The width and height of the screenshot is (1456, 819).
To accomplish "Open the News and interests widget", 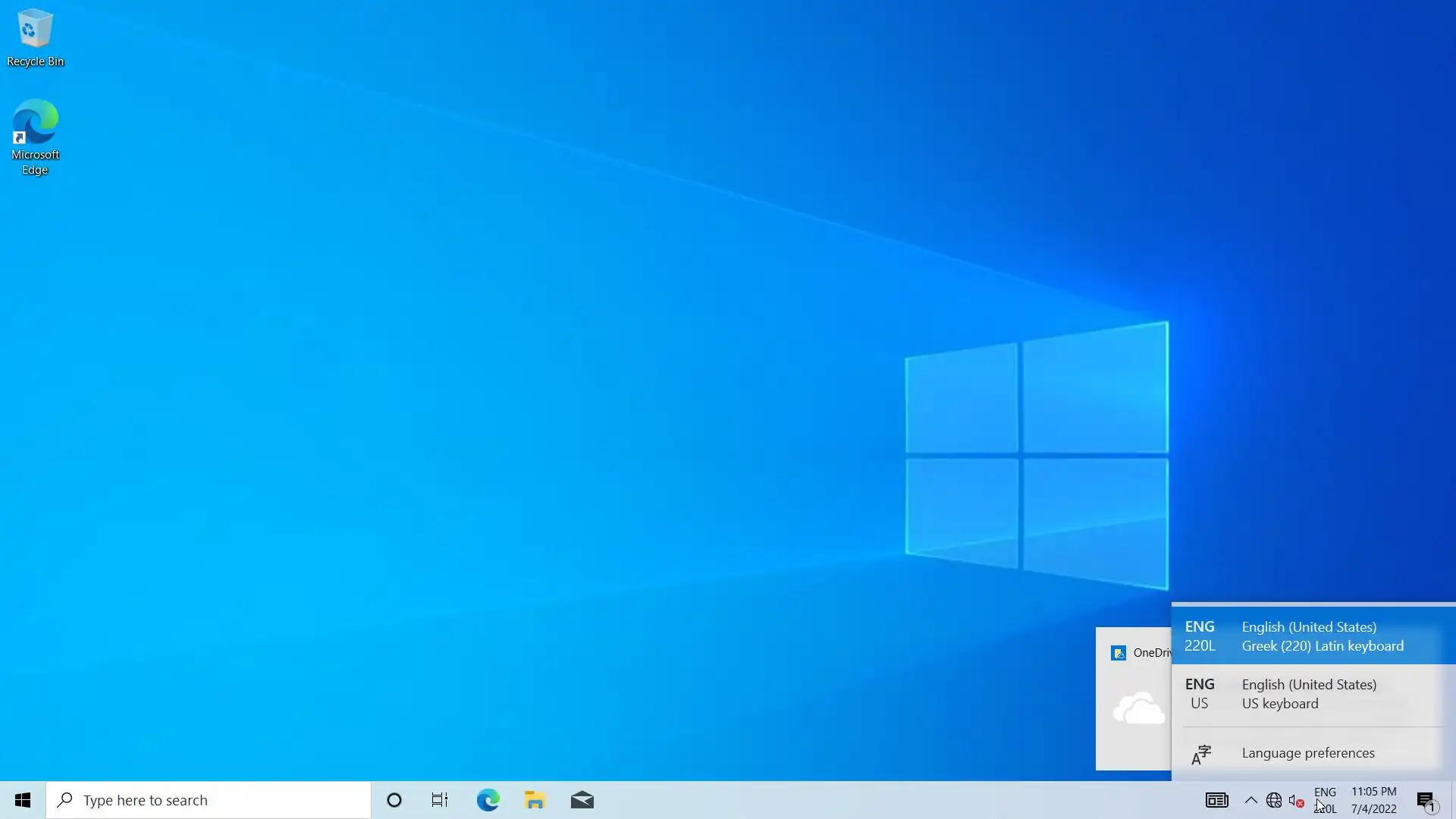I will (1217, 800).
